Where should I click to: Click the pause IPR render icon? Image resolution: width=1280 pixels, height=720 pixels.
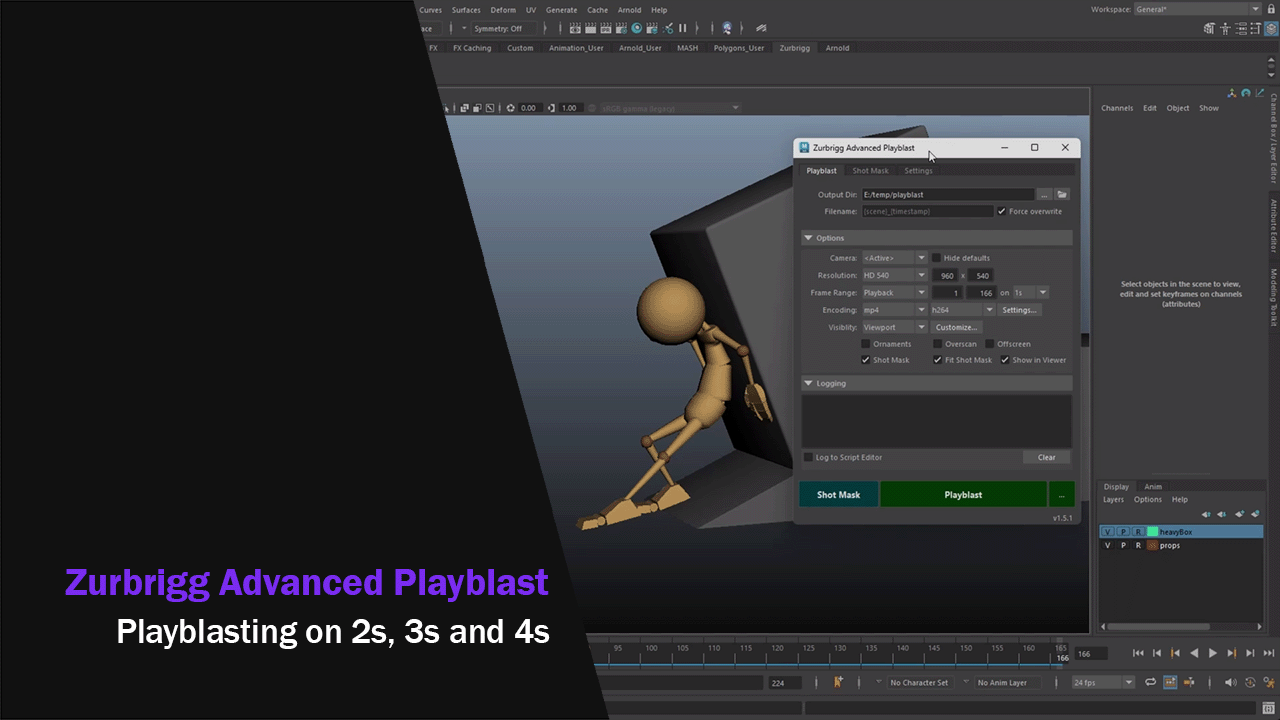(x=683, y=28)
